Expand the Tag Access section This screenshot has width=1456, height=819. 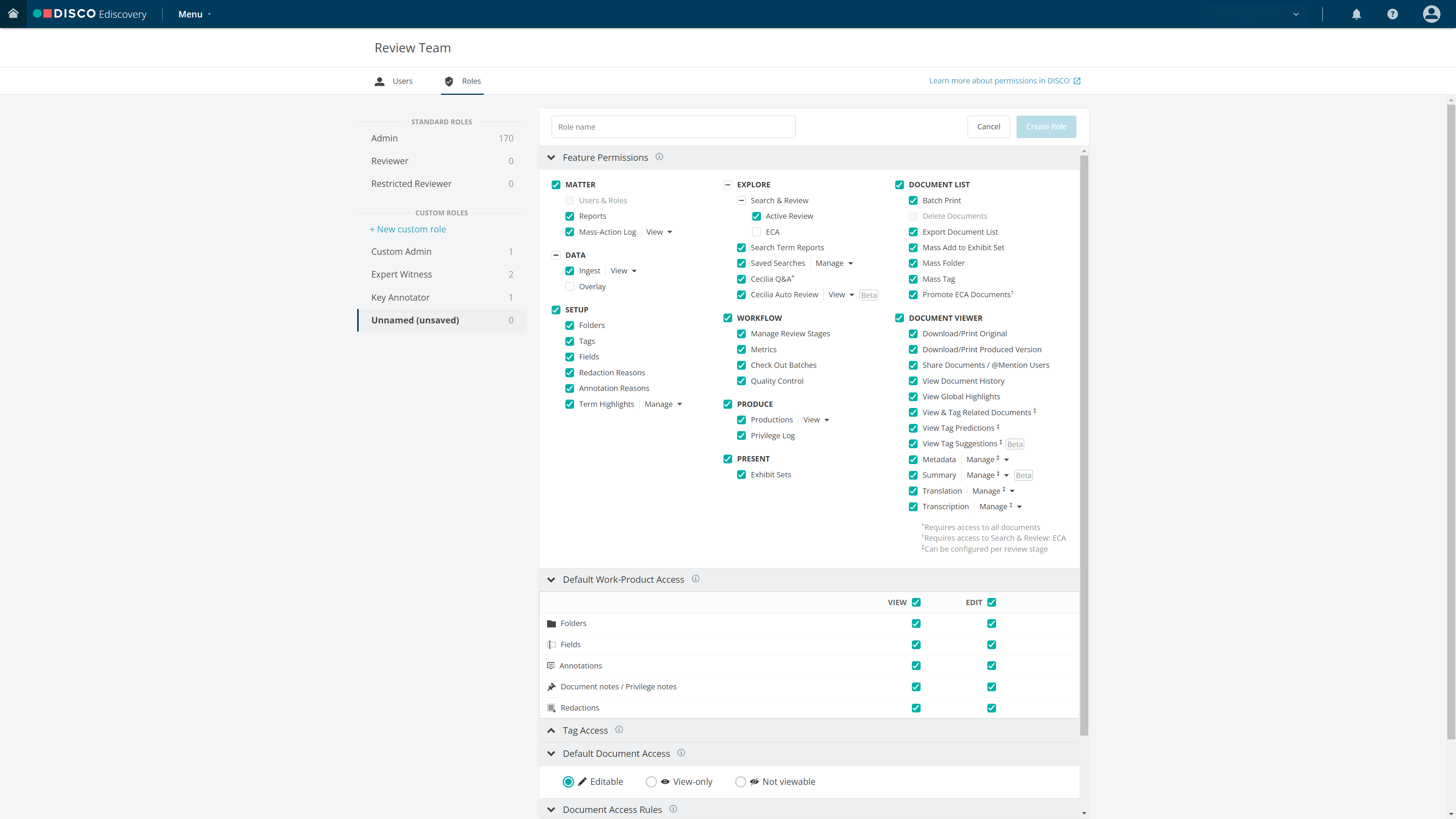(551, 730)
